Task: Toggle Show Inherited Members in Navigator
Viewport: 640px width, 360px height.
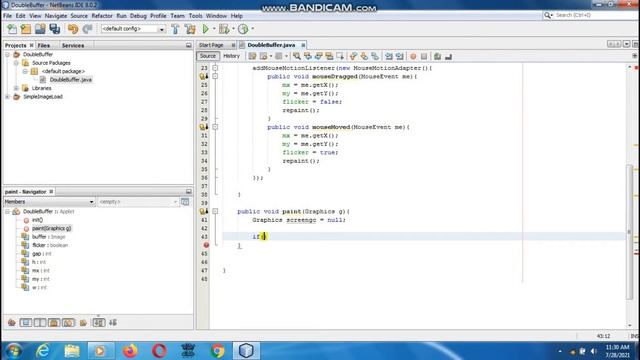Action: pyautogui.click(x=11, y=323)
